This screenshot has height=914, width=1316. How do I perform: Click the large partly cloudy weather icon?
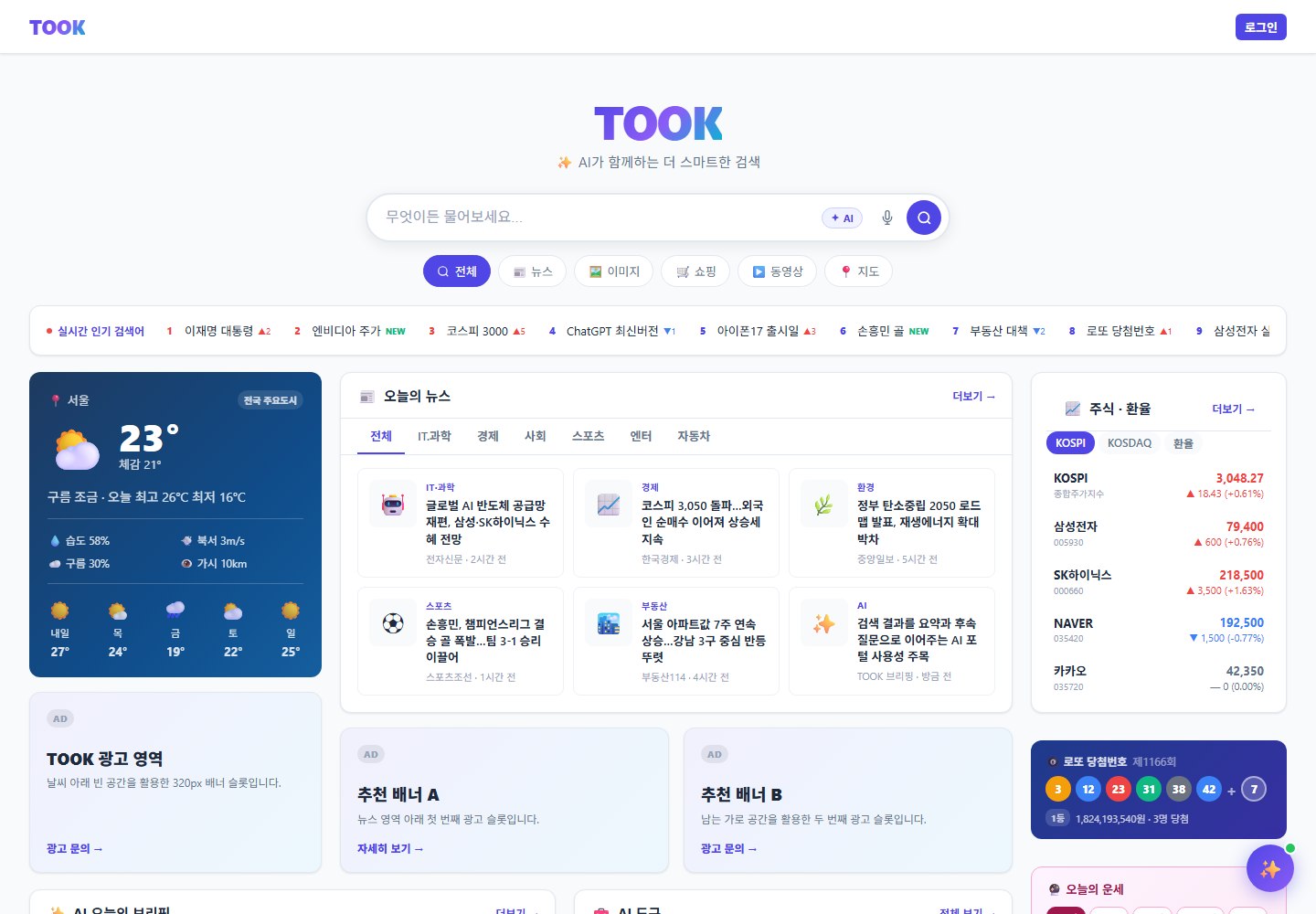pyautogui.click(x=77, y=450)
